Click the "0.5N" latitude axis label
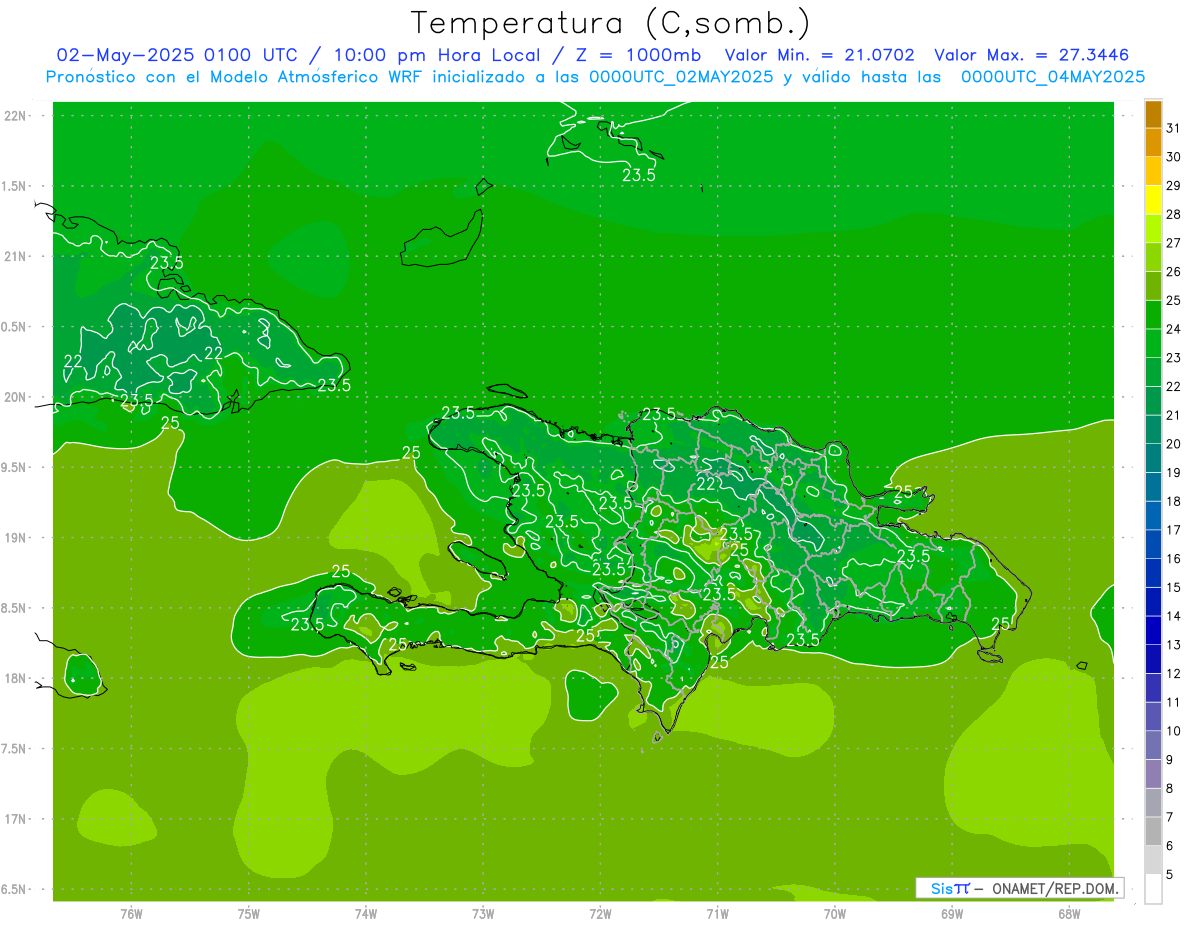 12,327
